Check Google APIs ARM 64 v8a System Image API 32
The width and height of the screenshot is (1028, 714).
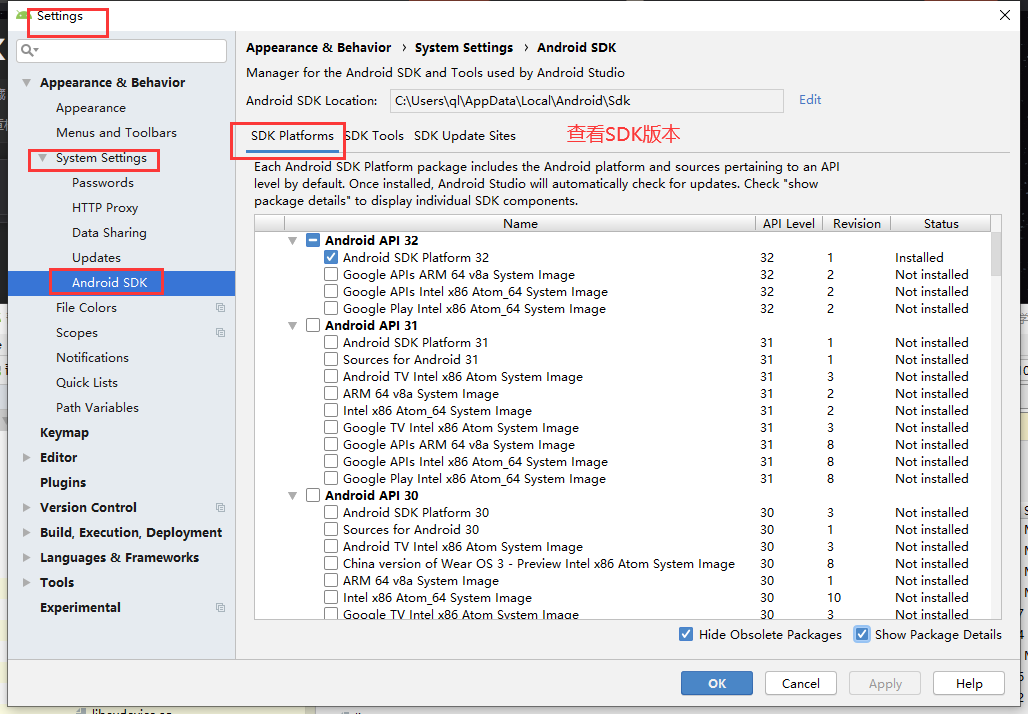[x=331, y=275]
